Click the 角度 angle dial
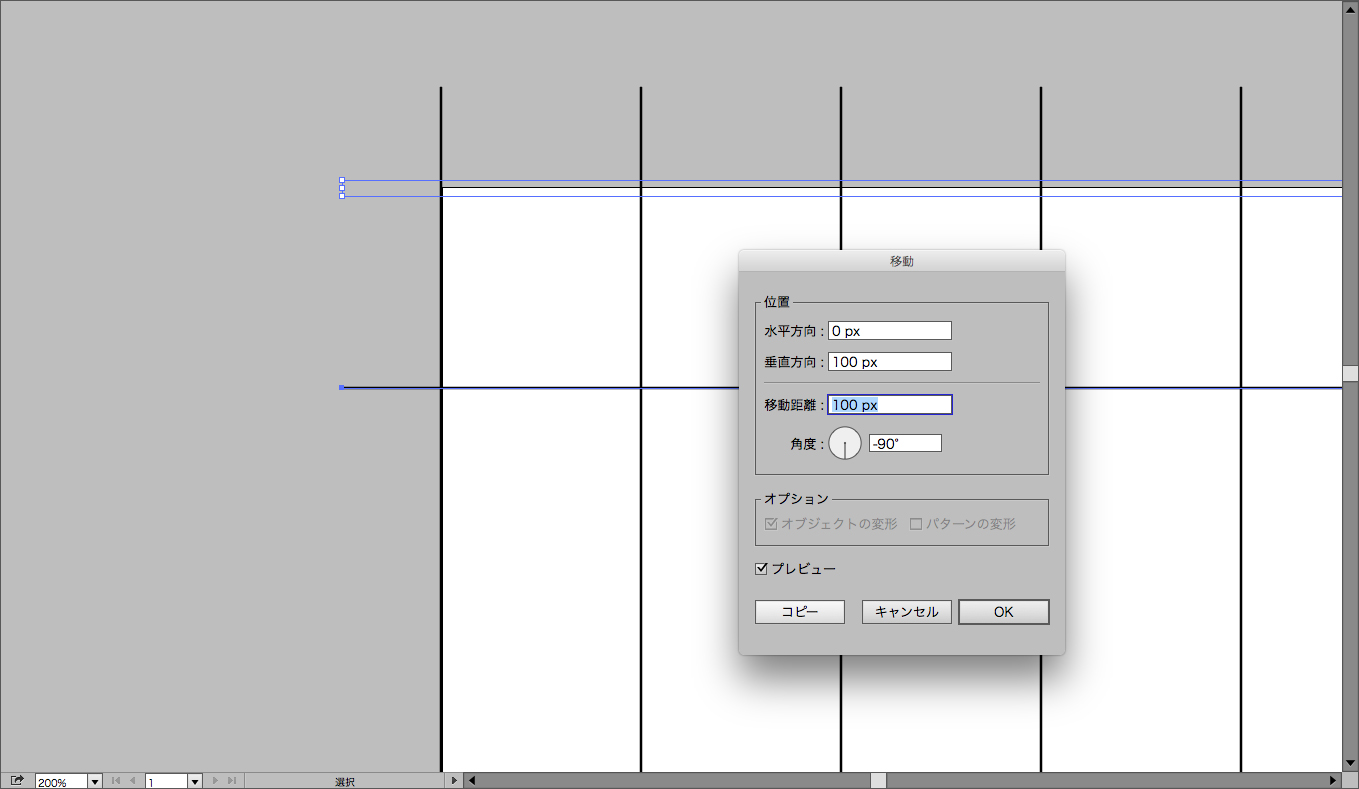The width and height of the screenshot is (1359, 789). (845, 443)
